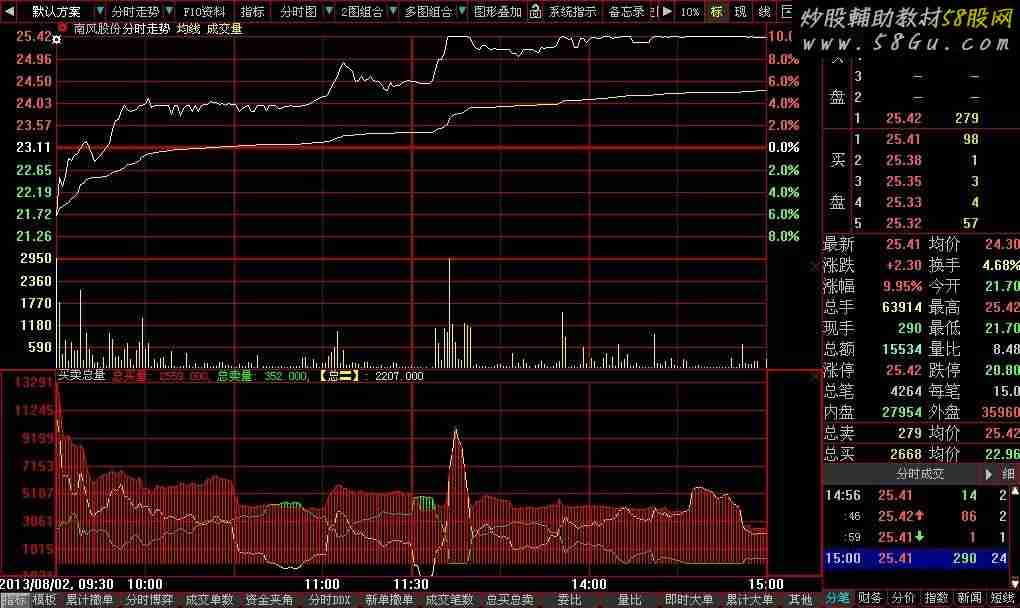
Task: Select the 15:00 trade row
Action: tap(916, 559)
